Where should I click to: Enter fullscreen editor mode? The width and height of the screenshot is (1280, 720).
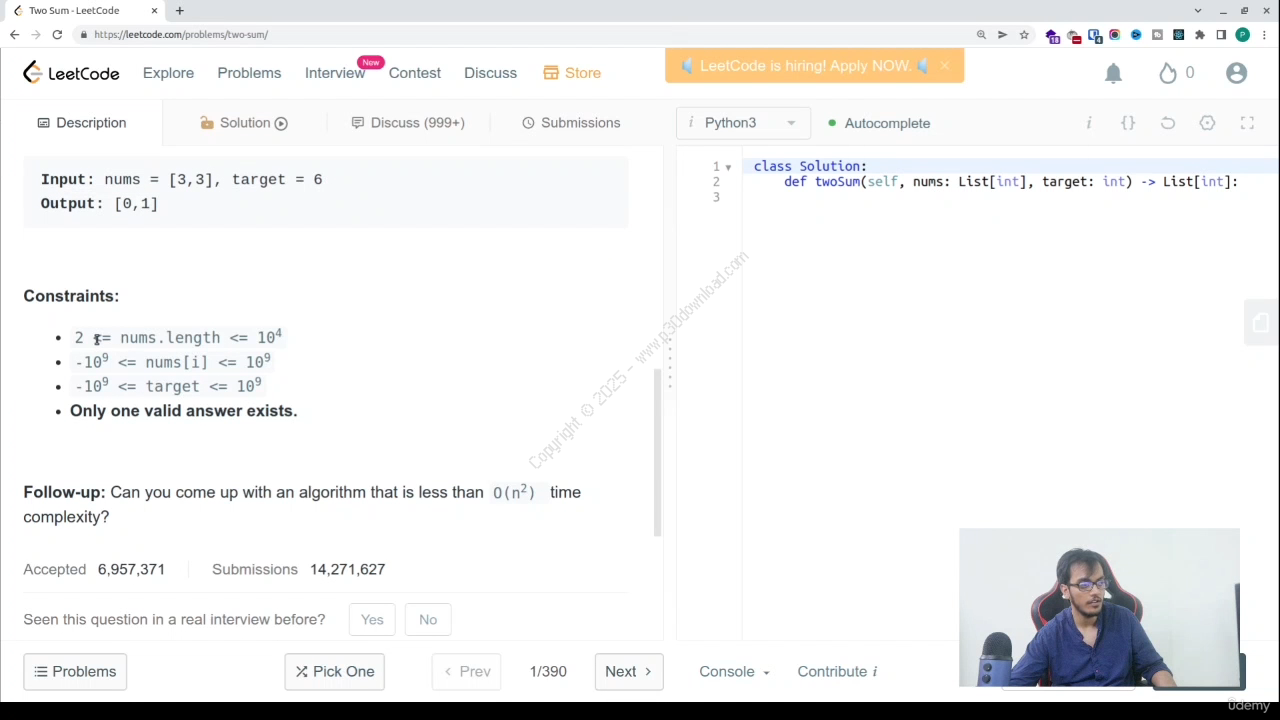tap(1247, 123)
